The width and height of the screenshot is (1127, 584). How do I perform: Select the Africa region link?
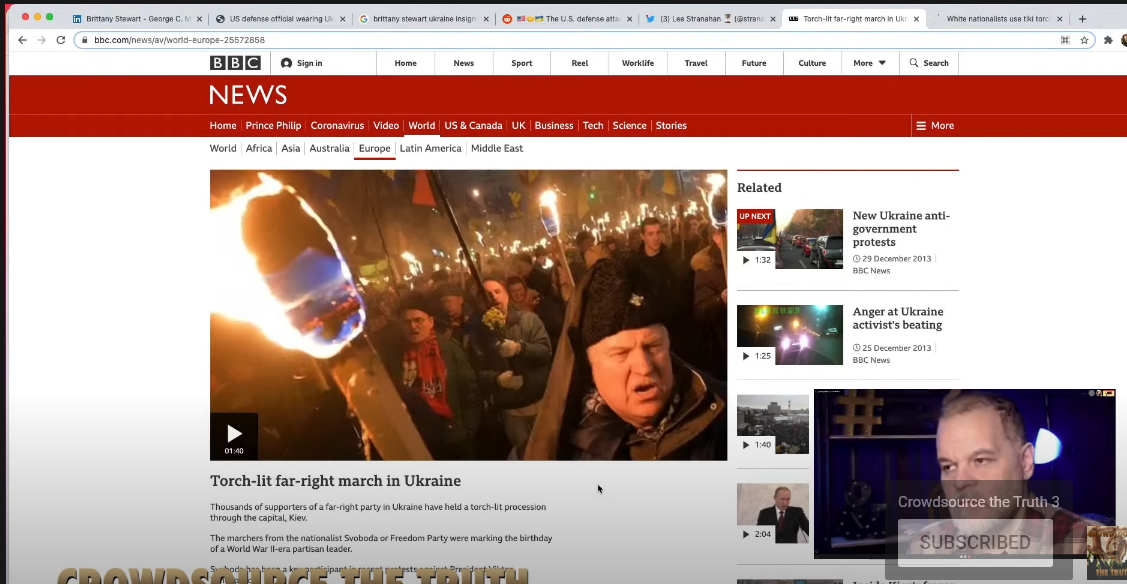(259, 149)
